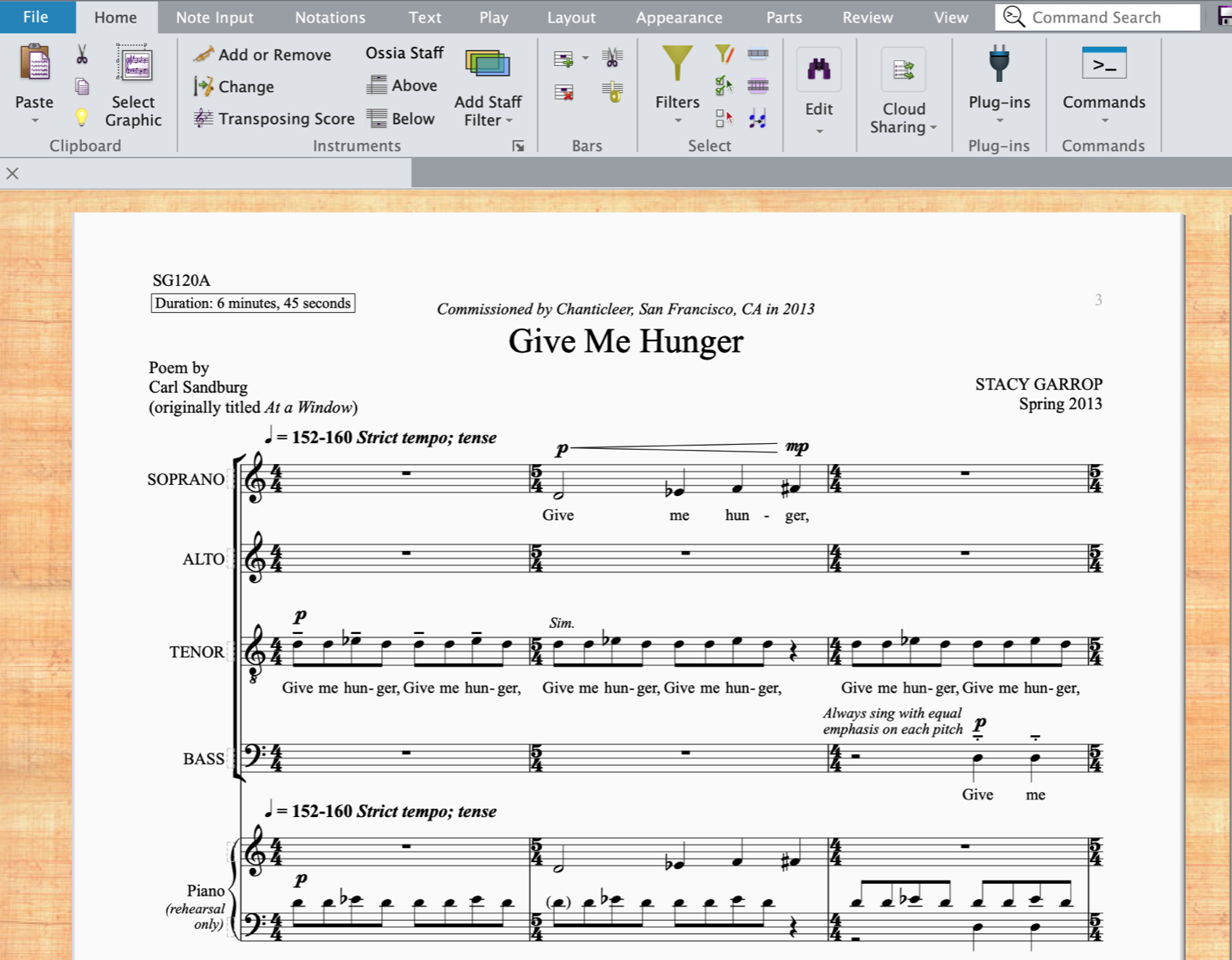Screen dimensions: 1232x960
Task: Toggle the Transposing Score option
Action: click(x=274, y=119)
